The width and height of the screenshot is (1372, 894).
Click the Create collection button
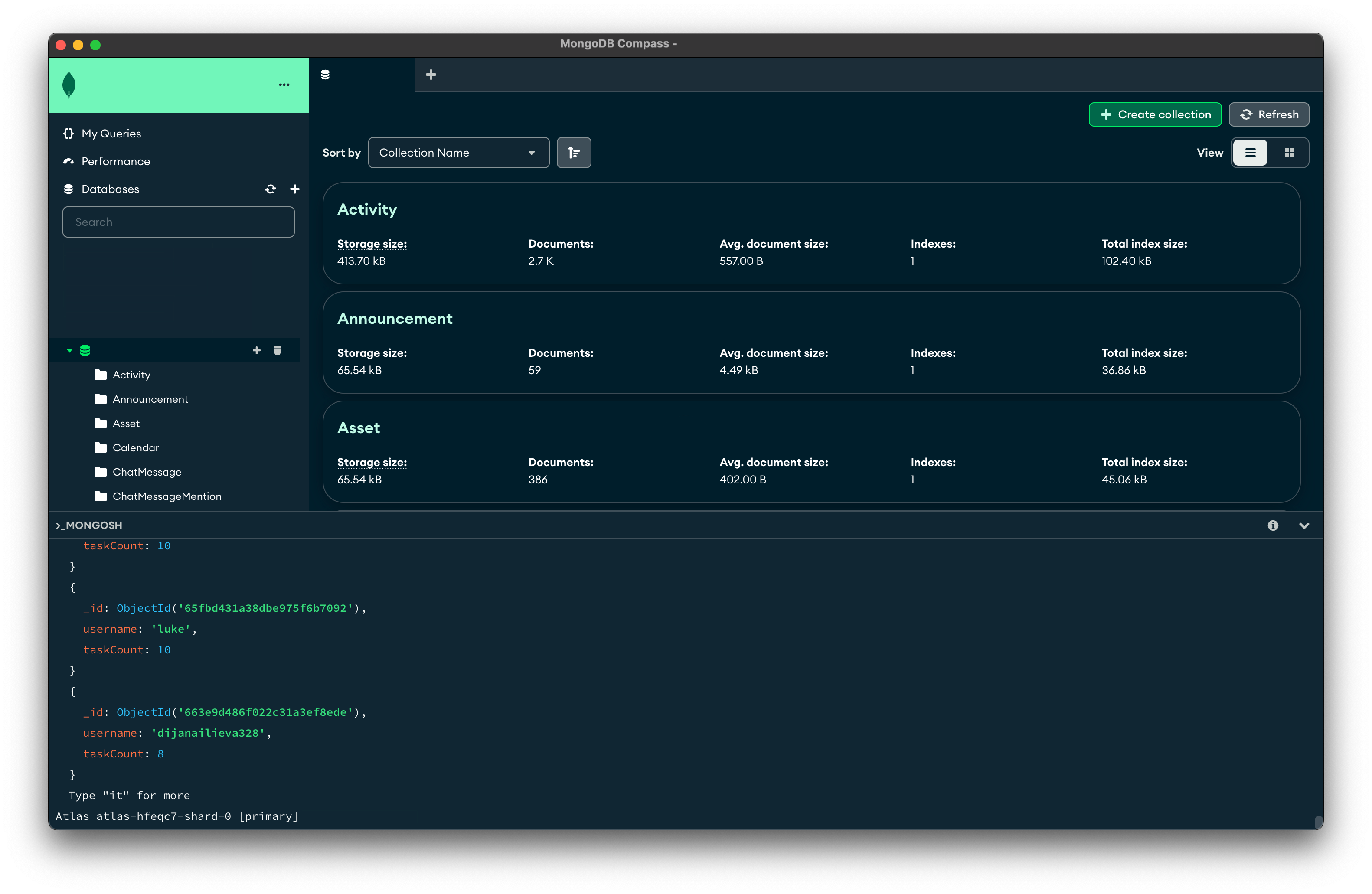coord(1155,114)
